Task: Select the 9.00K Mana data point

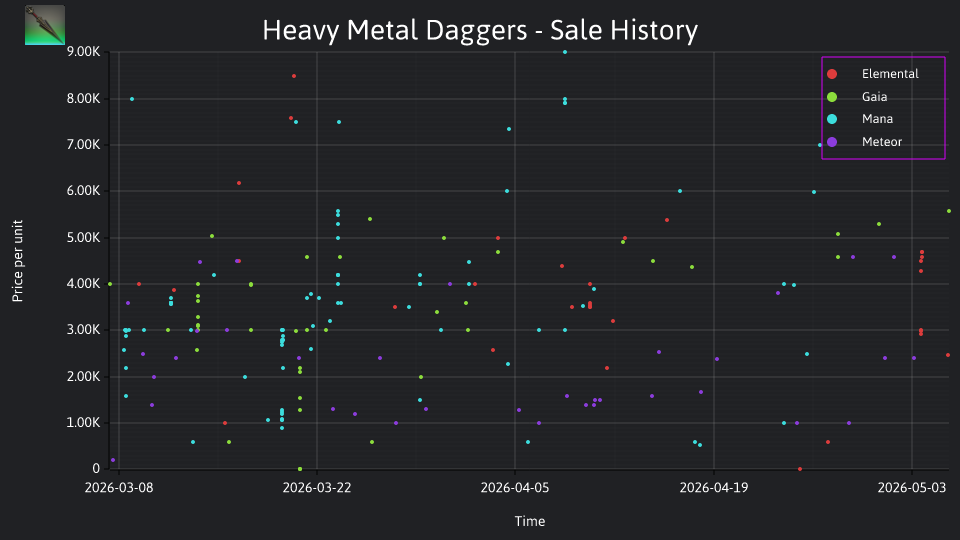Action: pyautogui.click(x=564, y=52)
